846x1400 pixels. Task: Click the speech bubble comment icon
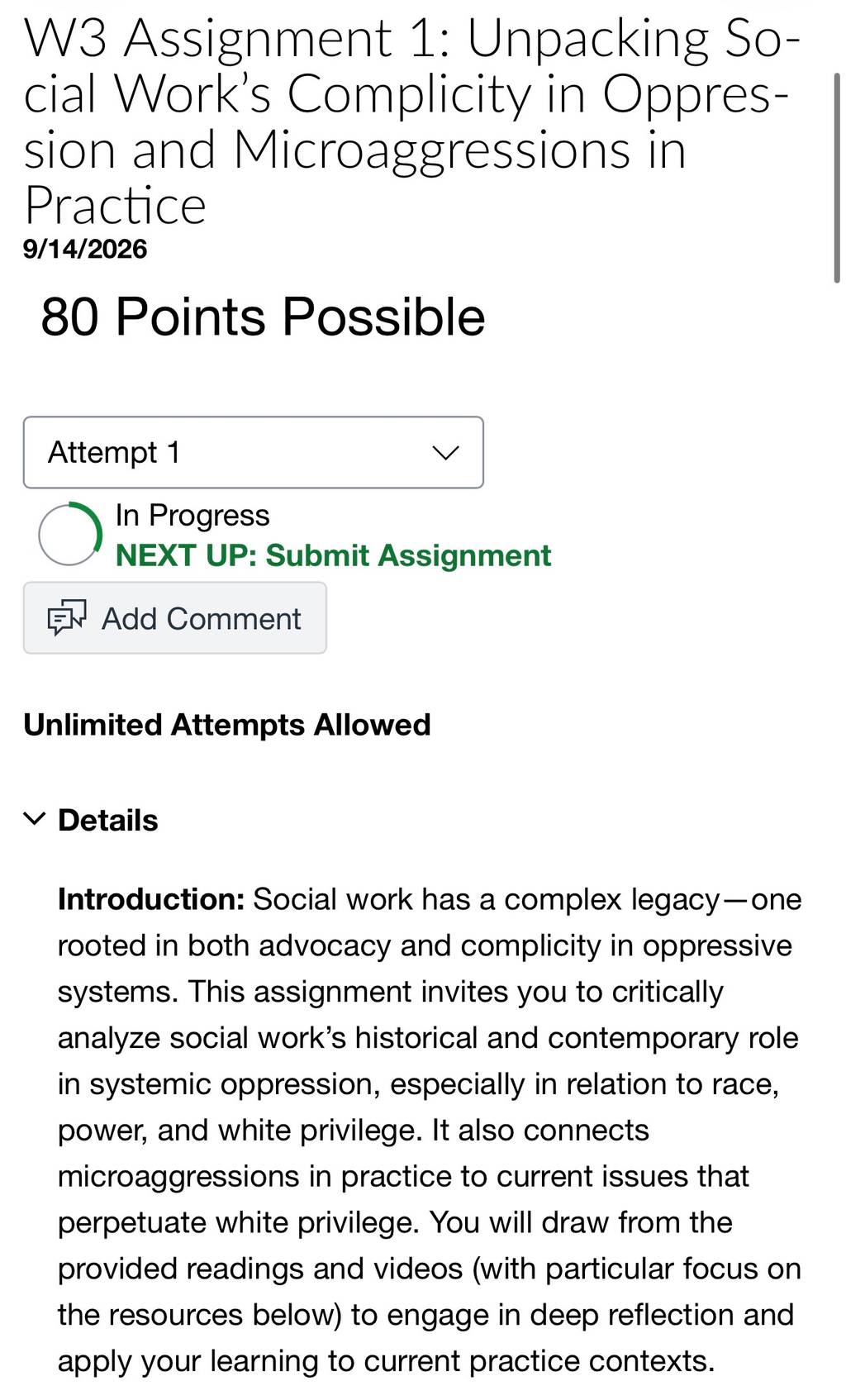[67, 618]
